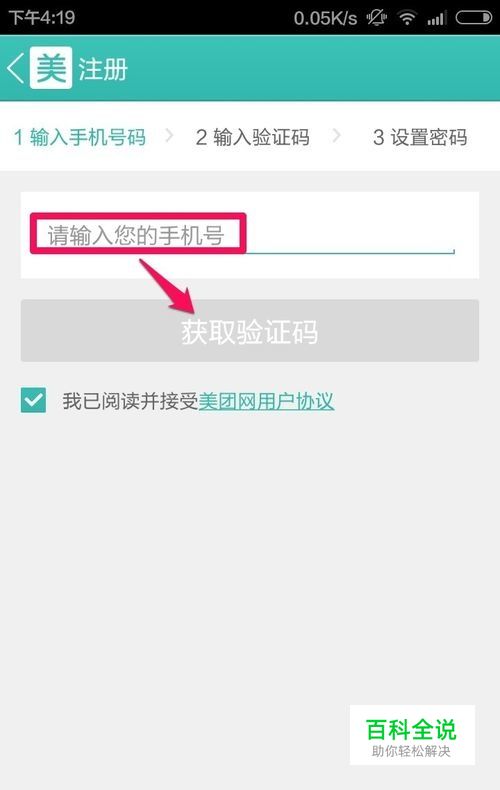Screen dimensions: 500x790
Task: Tap the 0.05K/s network speed indicator
Action: pyautogui.click(x=326, y=19)
